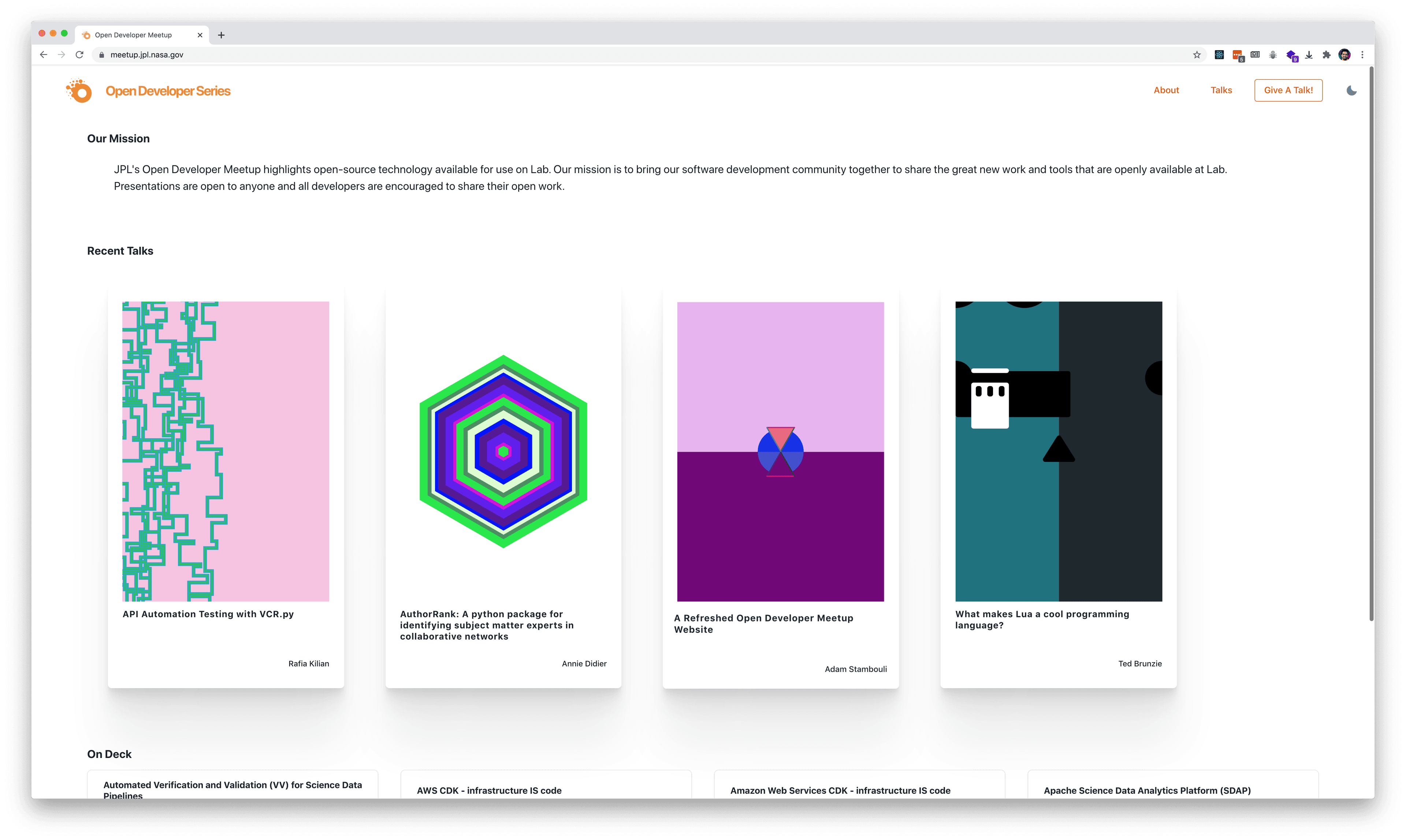Reload the page
The height and width of the screenshot is (840, 1406).
[x=79, y=55]
